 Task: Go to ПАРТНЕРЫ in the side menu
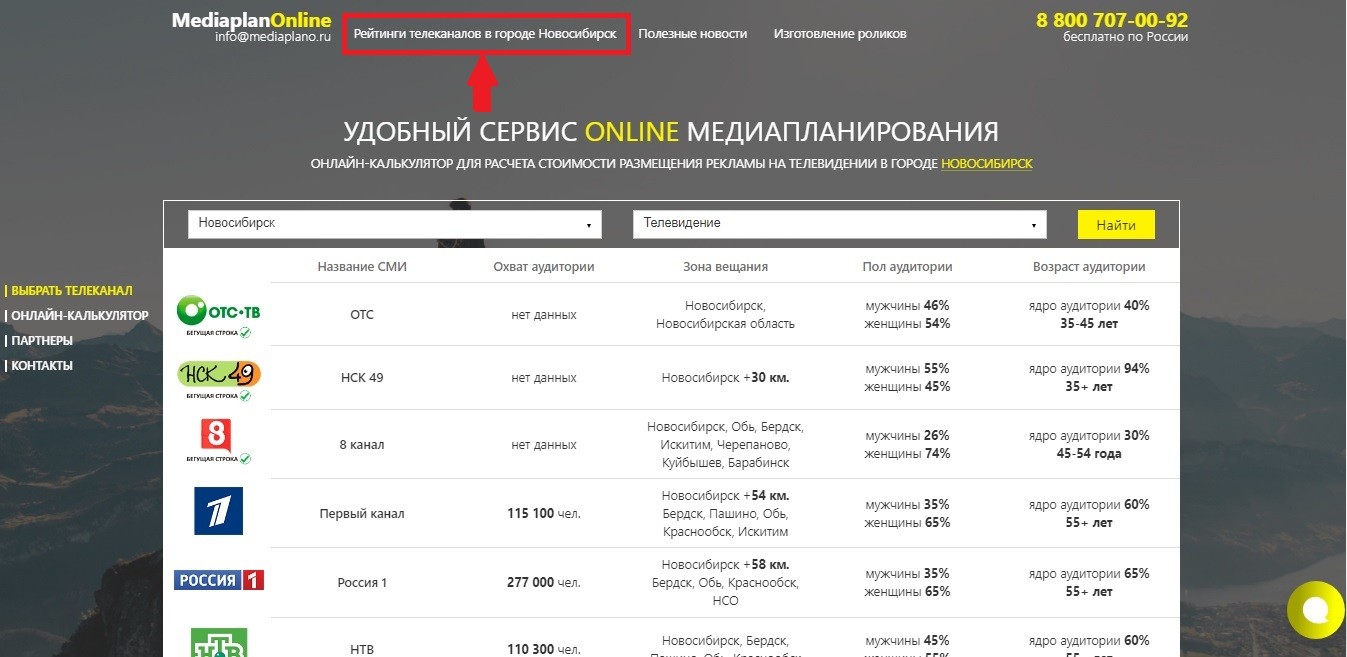tap(42, 341)
